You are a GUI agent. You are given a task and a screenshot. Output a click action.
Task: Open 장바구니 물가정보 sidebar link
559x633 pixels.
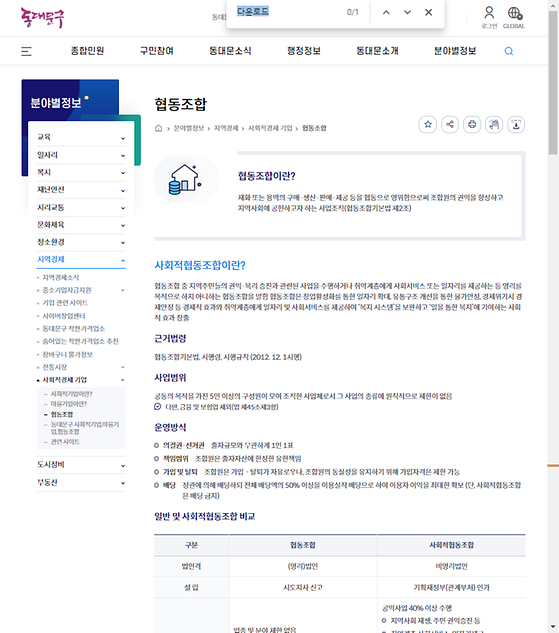[x=67, y=354]
